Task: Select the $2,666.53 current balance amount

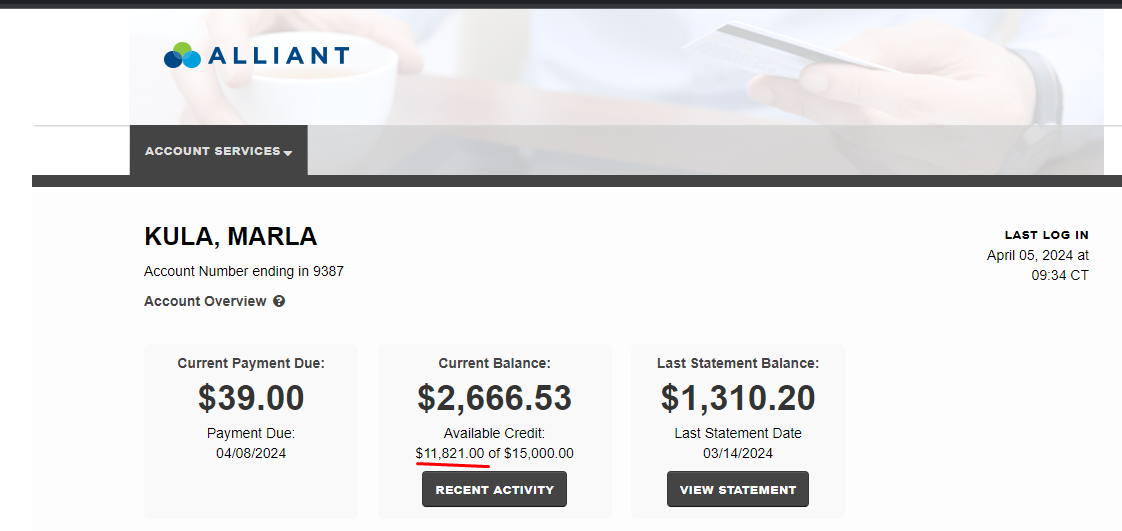Action: (494, 398)
